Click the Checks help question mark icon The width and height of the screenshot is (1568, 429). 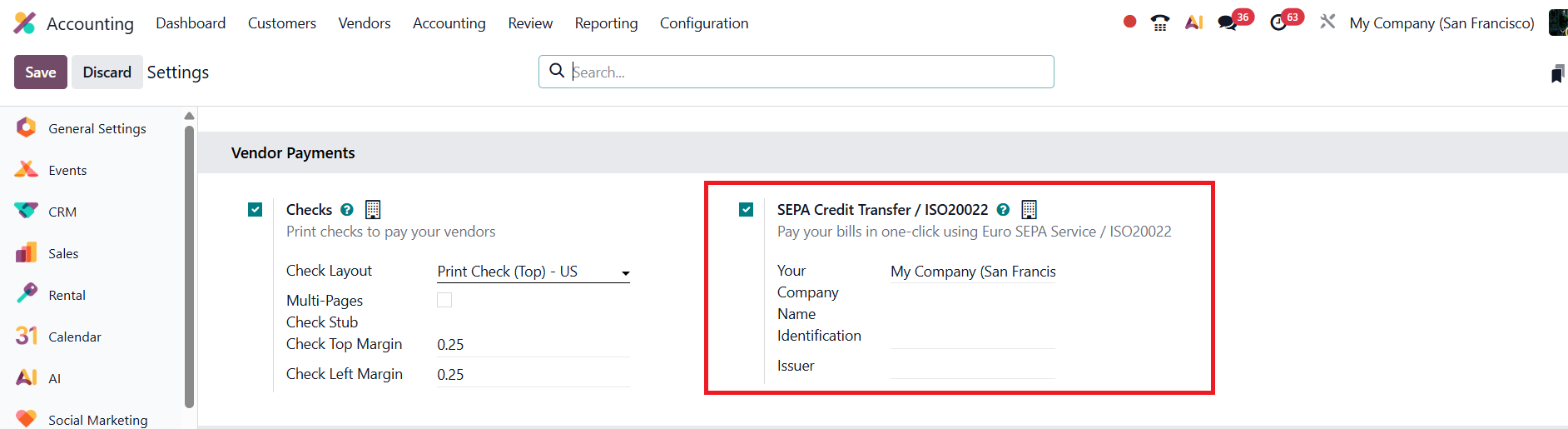click(347, 210)
